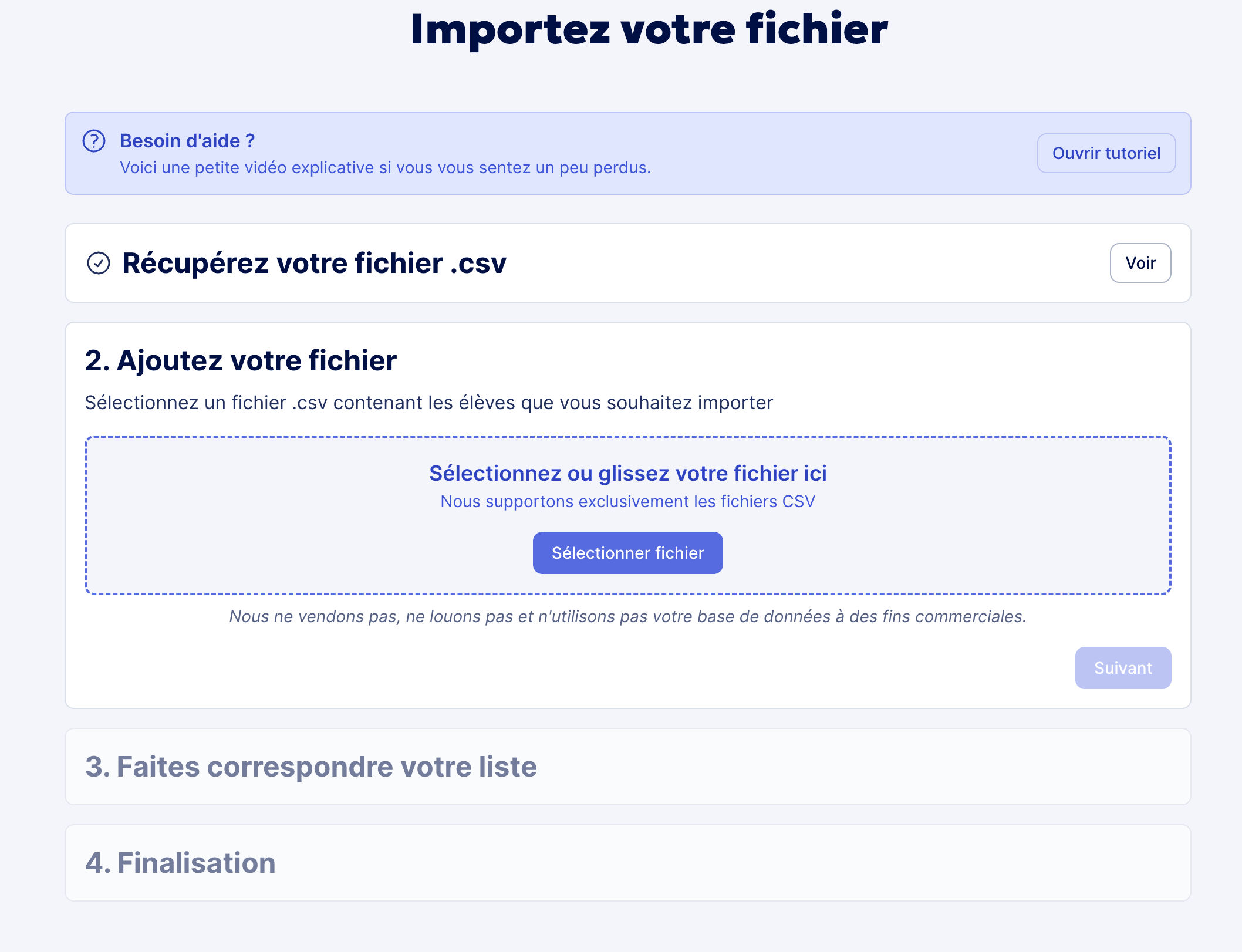This screenshot has width=1242, height=952.
Task: Click the video help description text
Action: pos(386,168)
